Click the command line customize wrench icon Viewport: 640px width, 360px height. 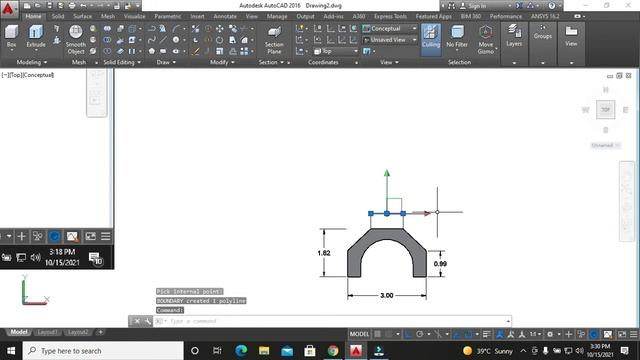pyautogui.click(x=147, y=321)
